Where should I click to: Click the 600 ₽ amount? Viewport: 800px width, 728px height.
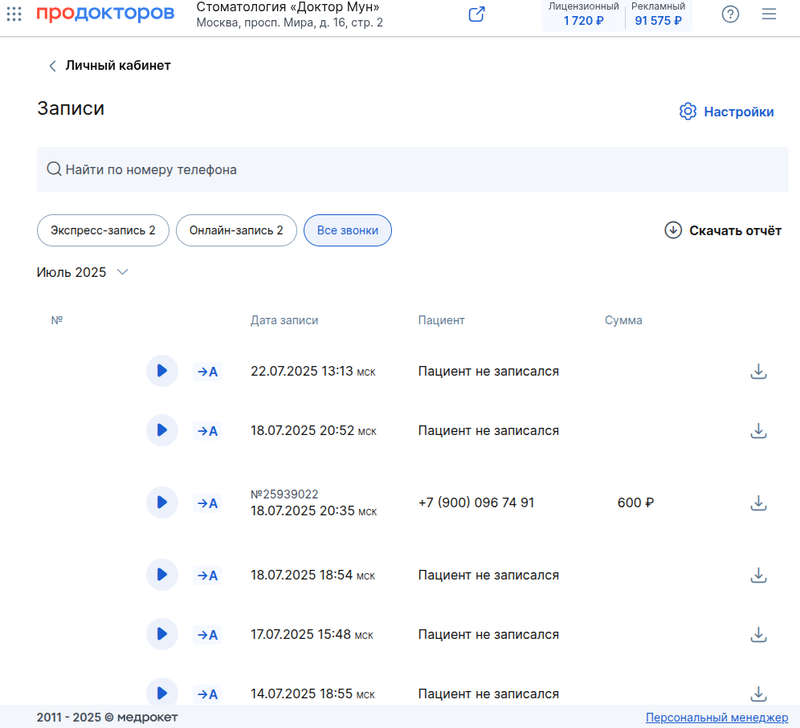pos(635,503)
